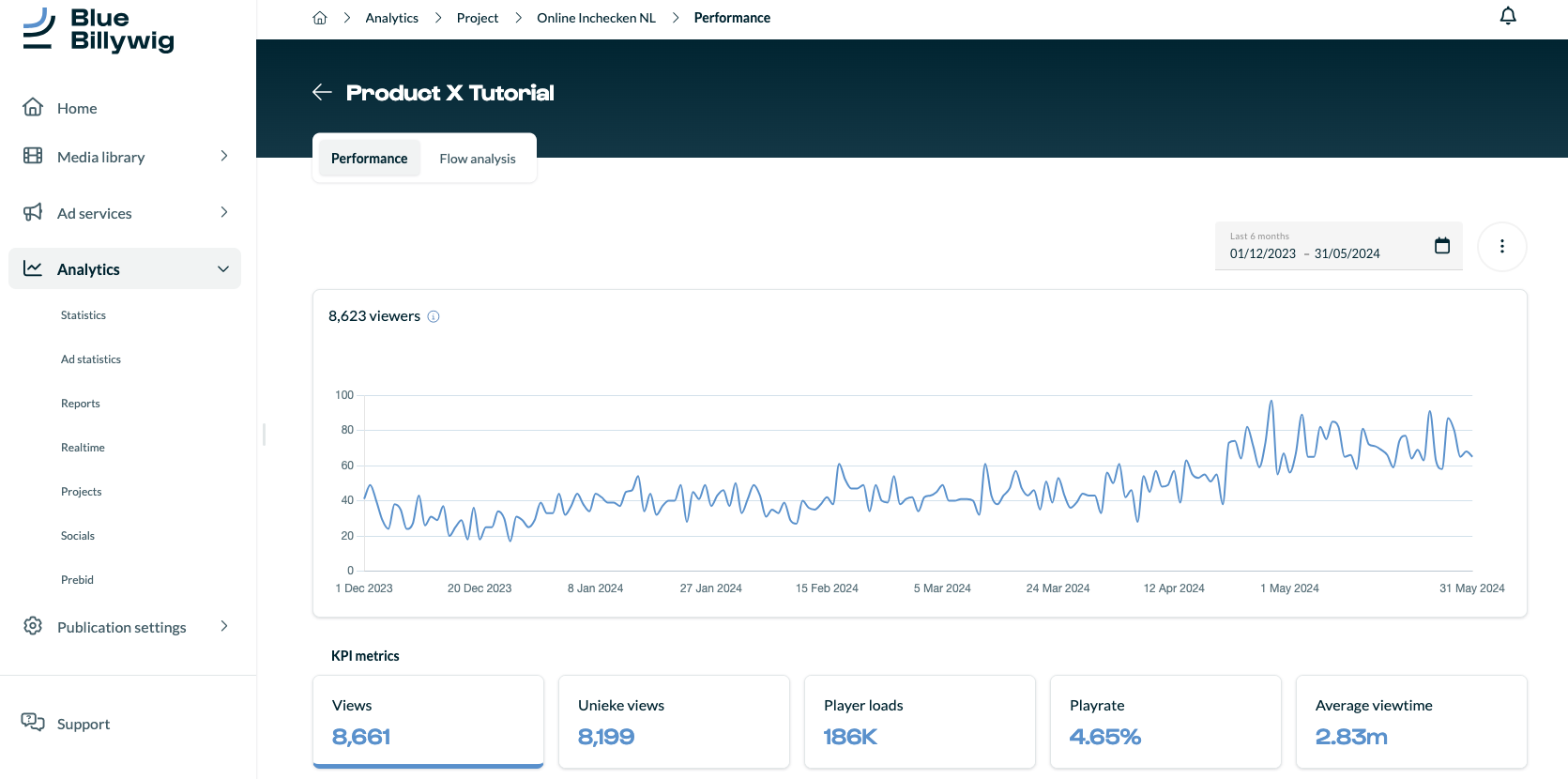Screen dimensions: 1568x779
Task: Expand the Ad services submenu
Action: pos(223,212)
